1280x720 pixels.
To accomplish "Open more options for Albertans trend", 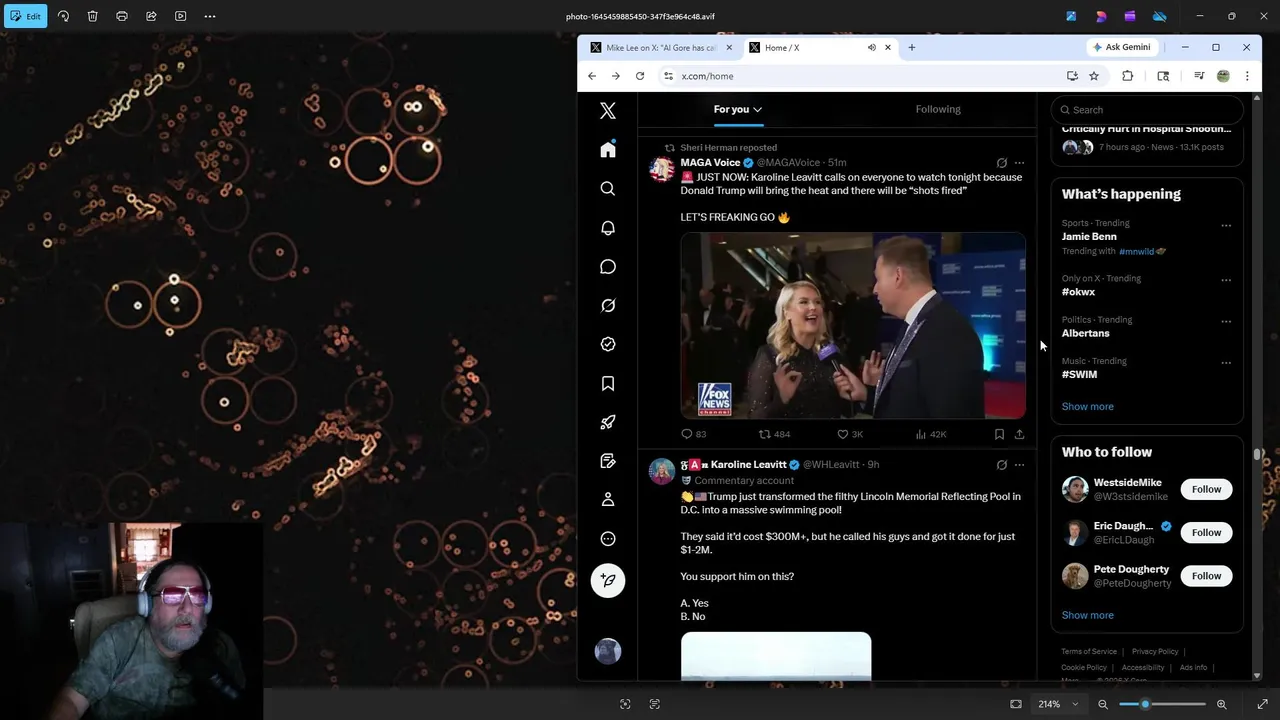I will coord(1226,321).
